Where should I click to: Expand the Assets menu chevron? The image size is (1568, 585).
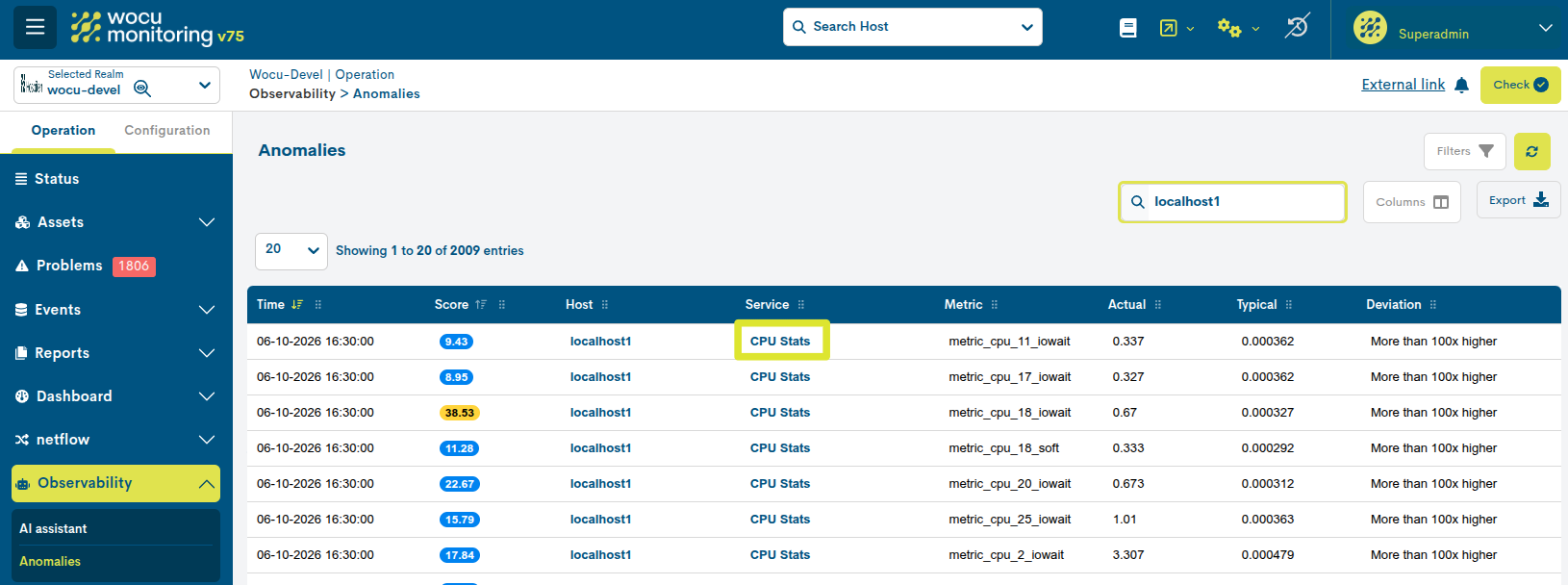(207, 222)
